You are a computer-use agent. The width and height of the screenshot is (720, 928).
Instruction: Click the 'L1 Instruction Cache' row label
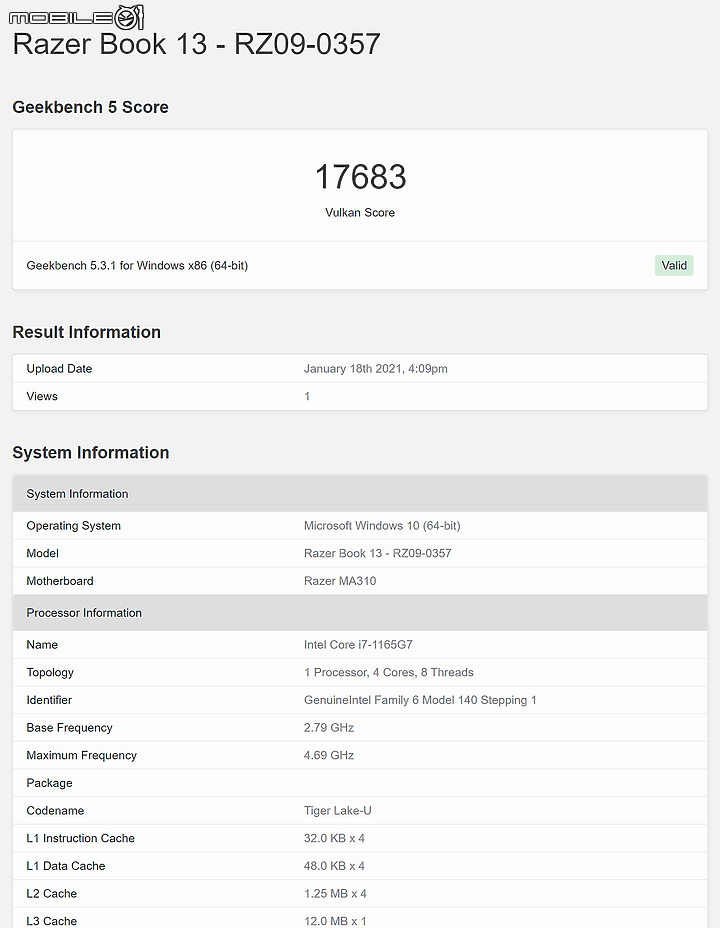80,839
